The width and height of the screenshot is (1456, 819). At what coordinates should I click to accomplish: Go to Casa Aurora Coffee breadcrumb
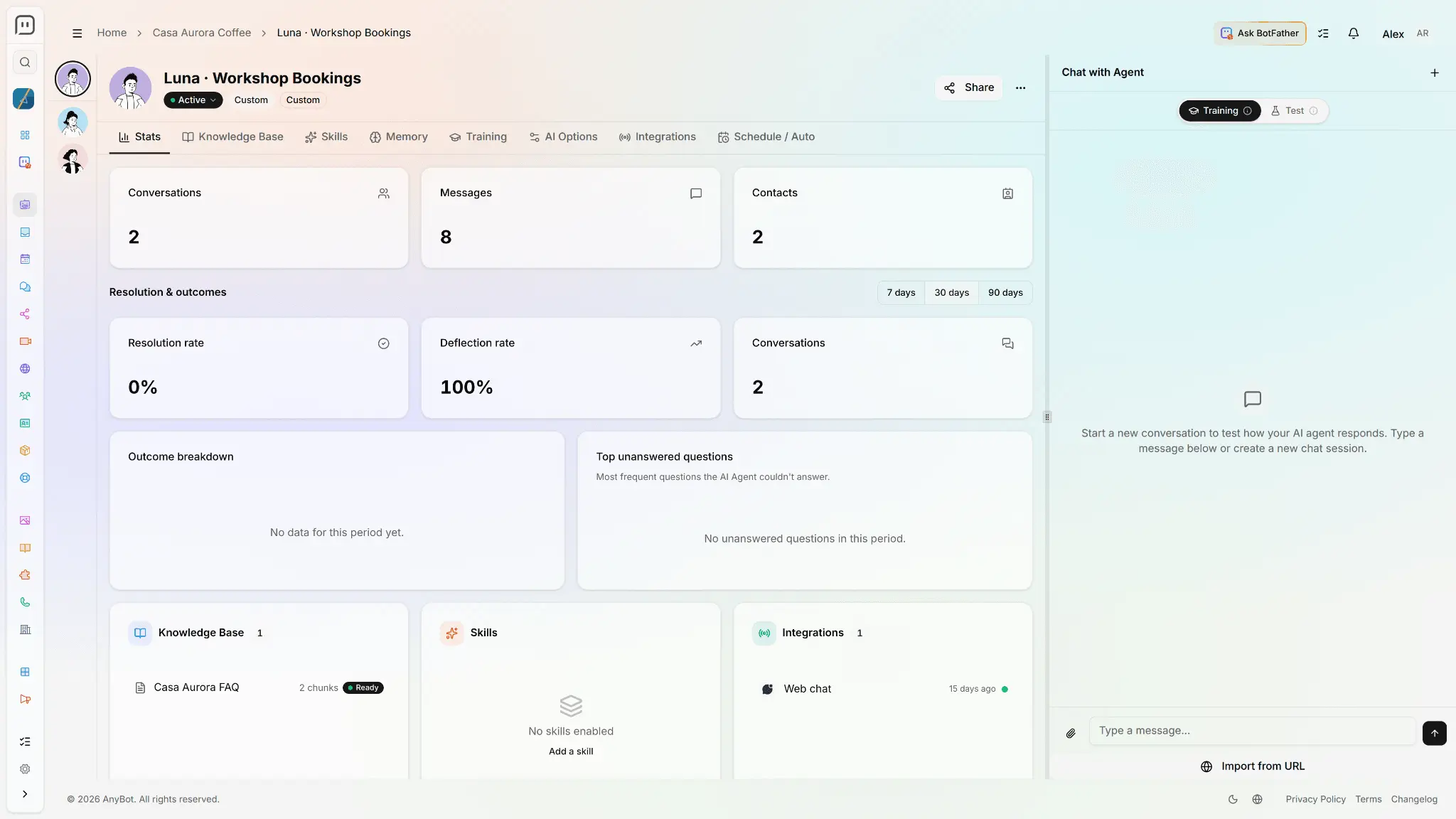202,33
